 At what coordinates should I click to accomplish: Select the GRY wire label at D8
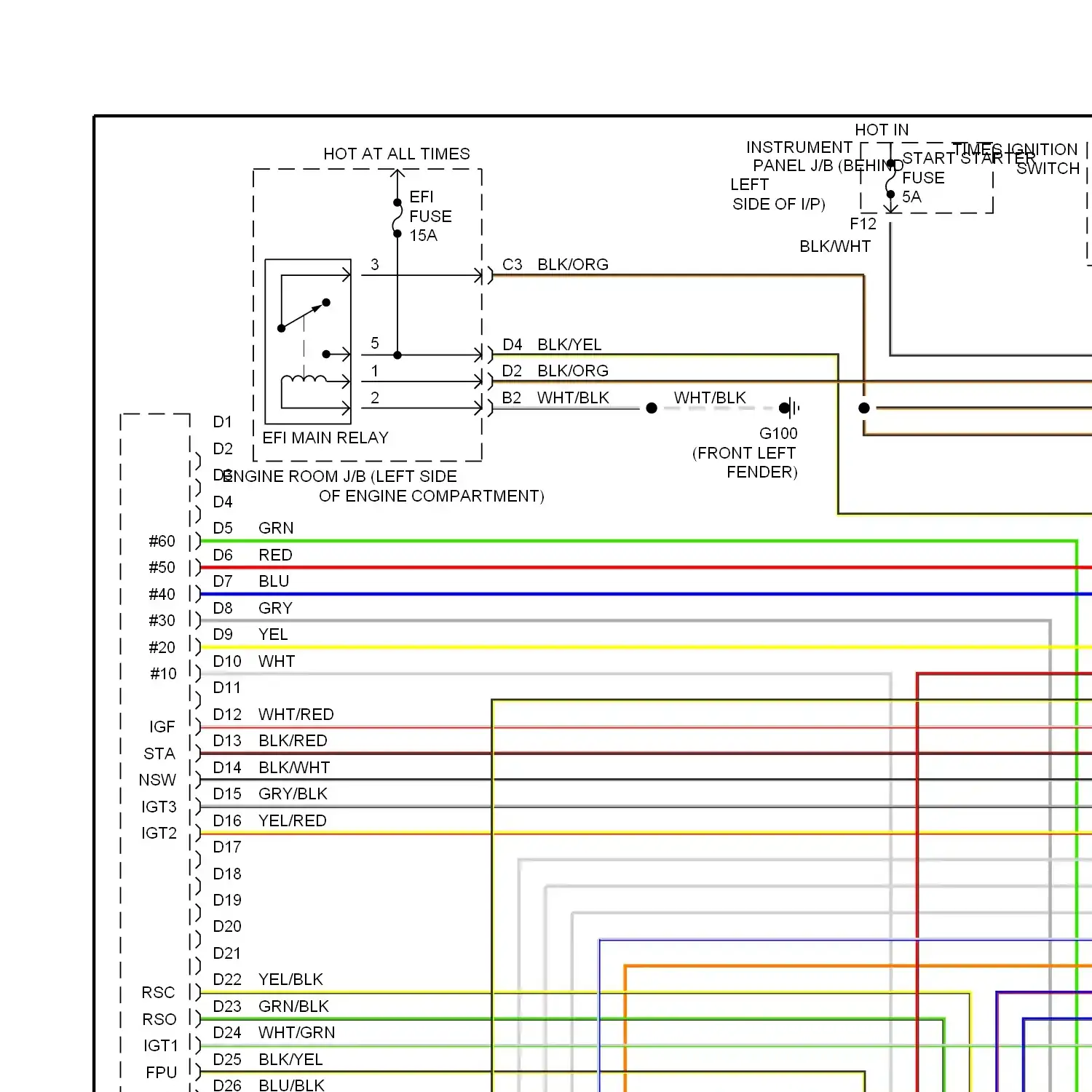tap(275, 608)
